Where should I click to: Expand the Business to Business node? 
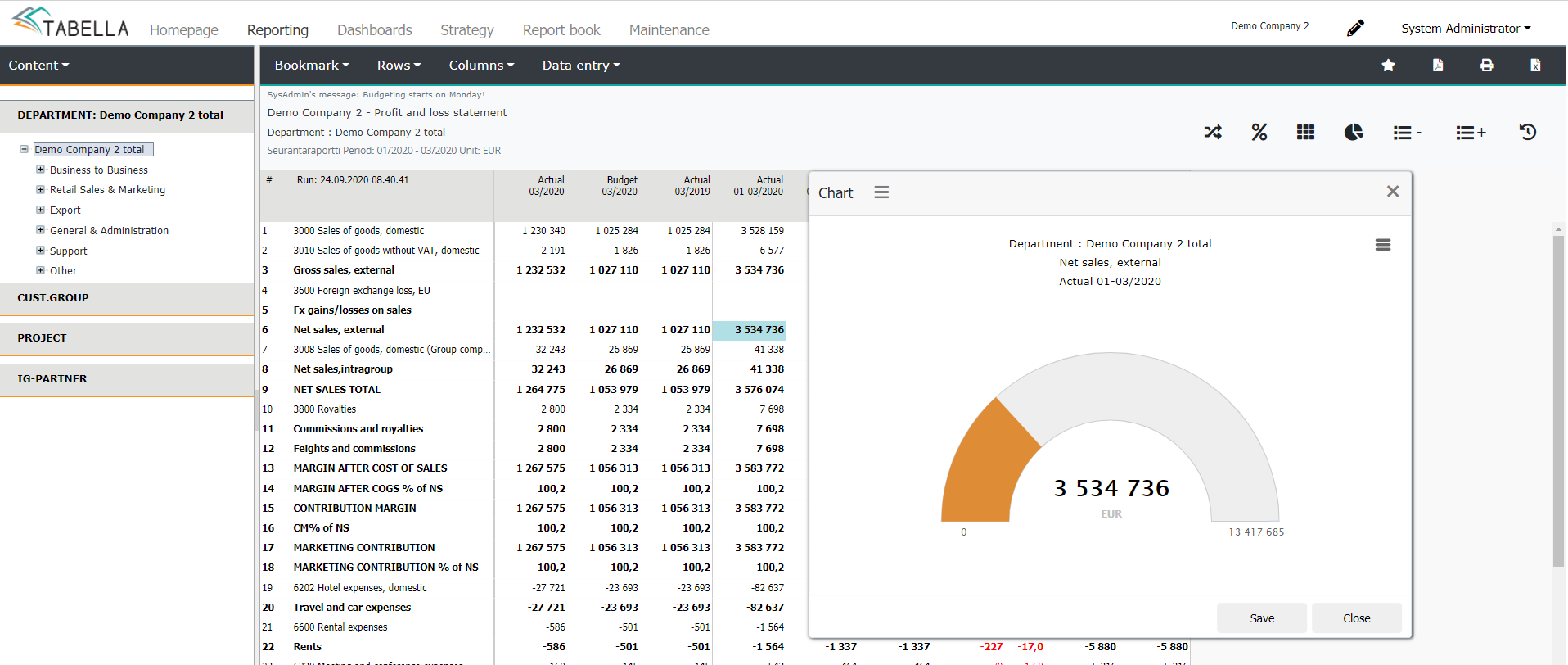click(x=40, y=170)
